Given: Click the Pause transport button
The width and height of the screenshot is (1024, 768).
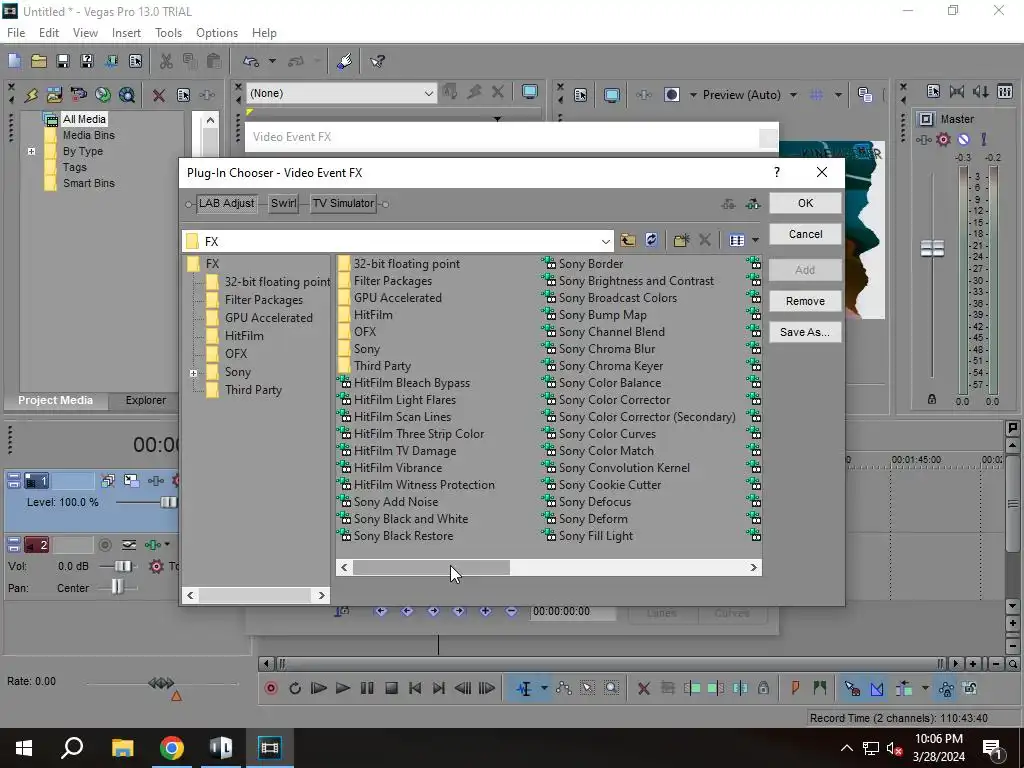Looking at the screenshot, I should (x=367, y=688).
